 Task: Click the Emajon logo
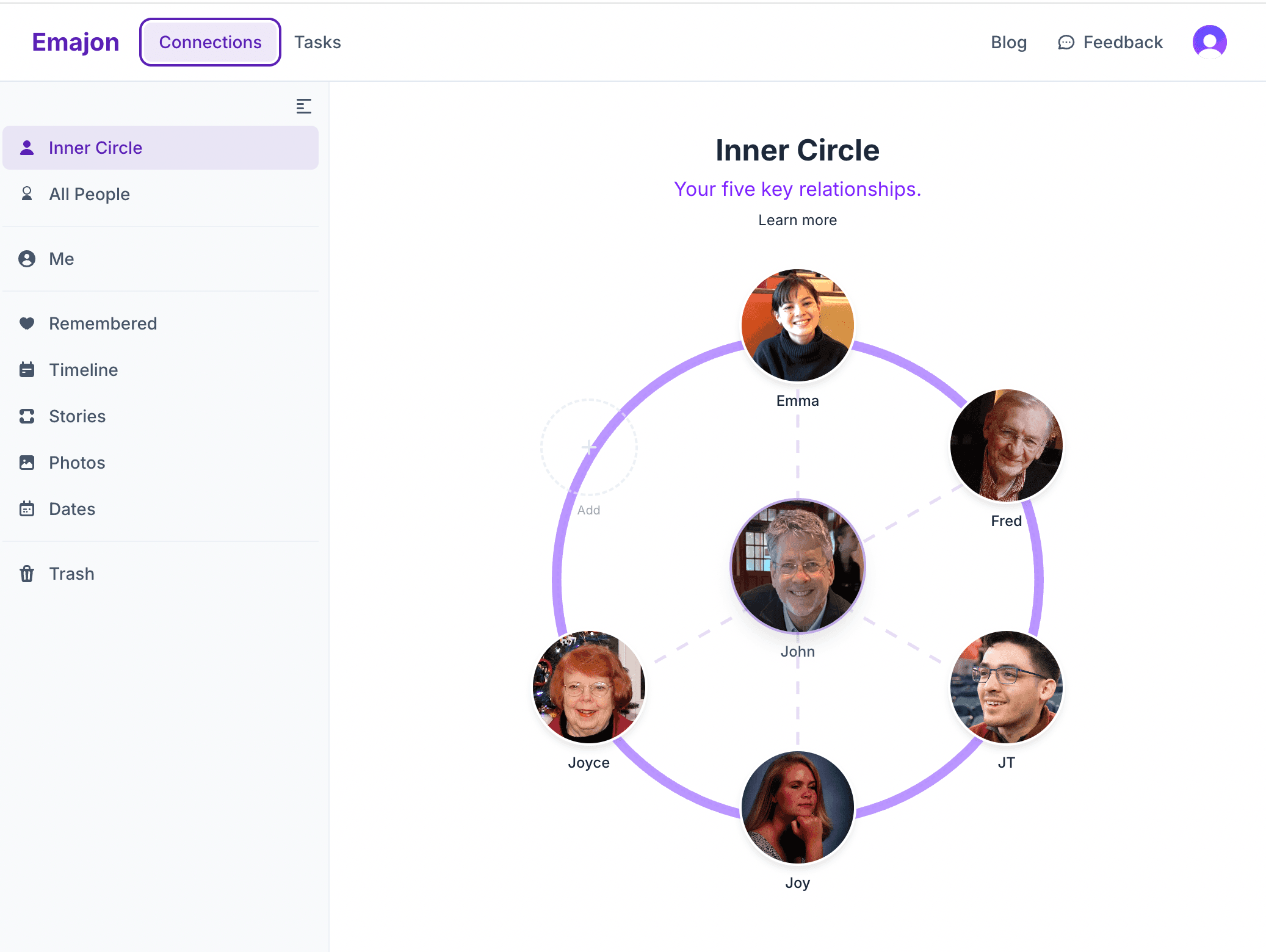tap(75, 42)
